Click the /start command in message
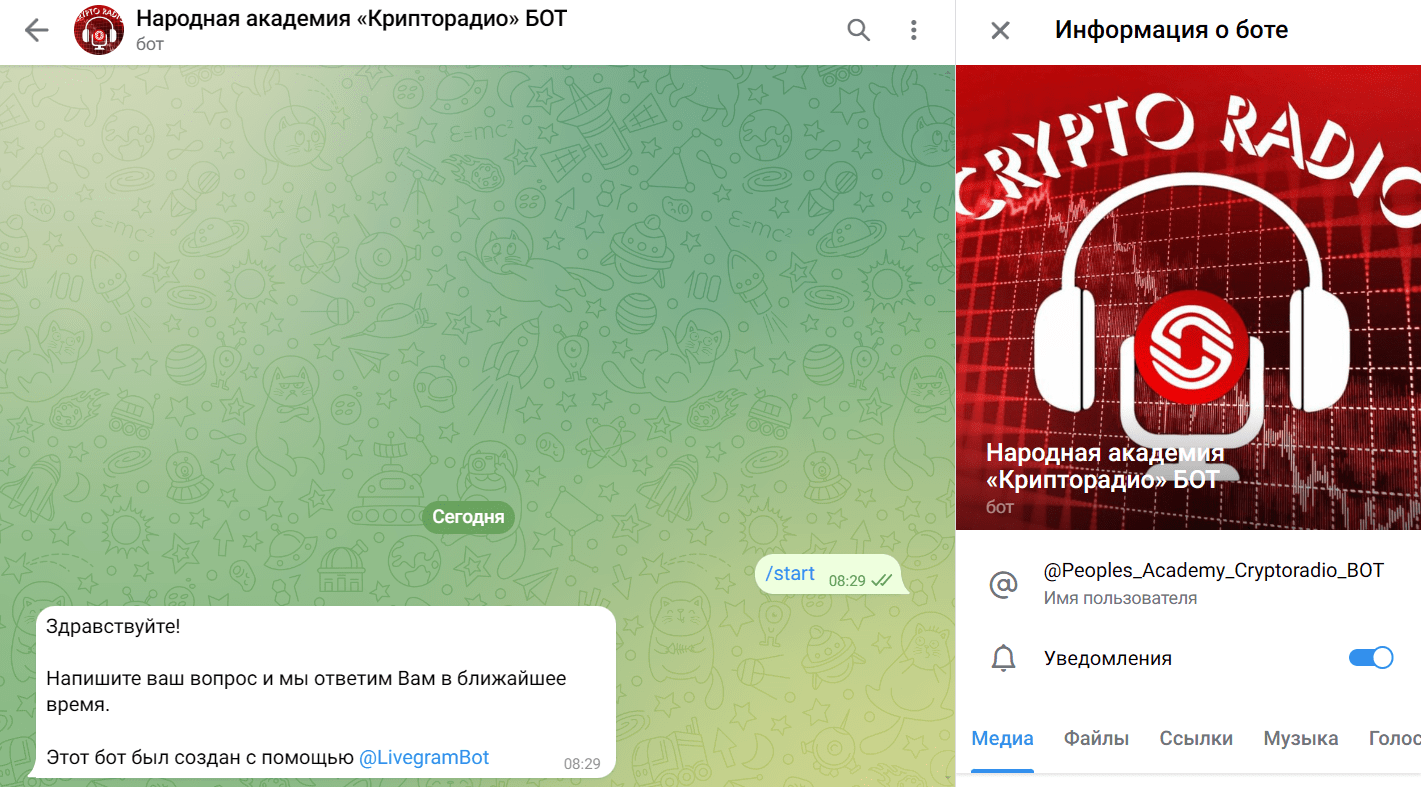 790,574
